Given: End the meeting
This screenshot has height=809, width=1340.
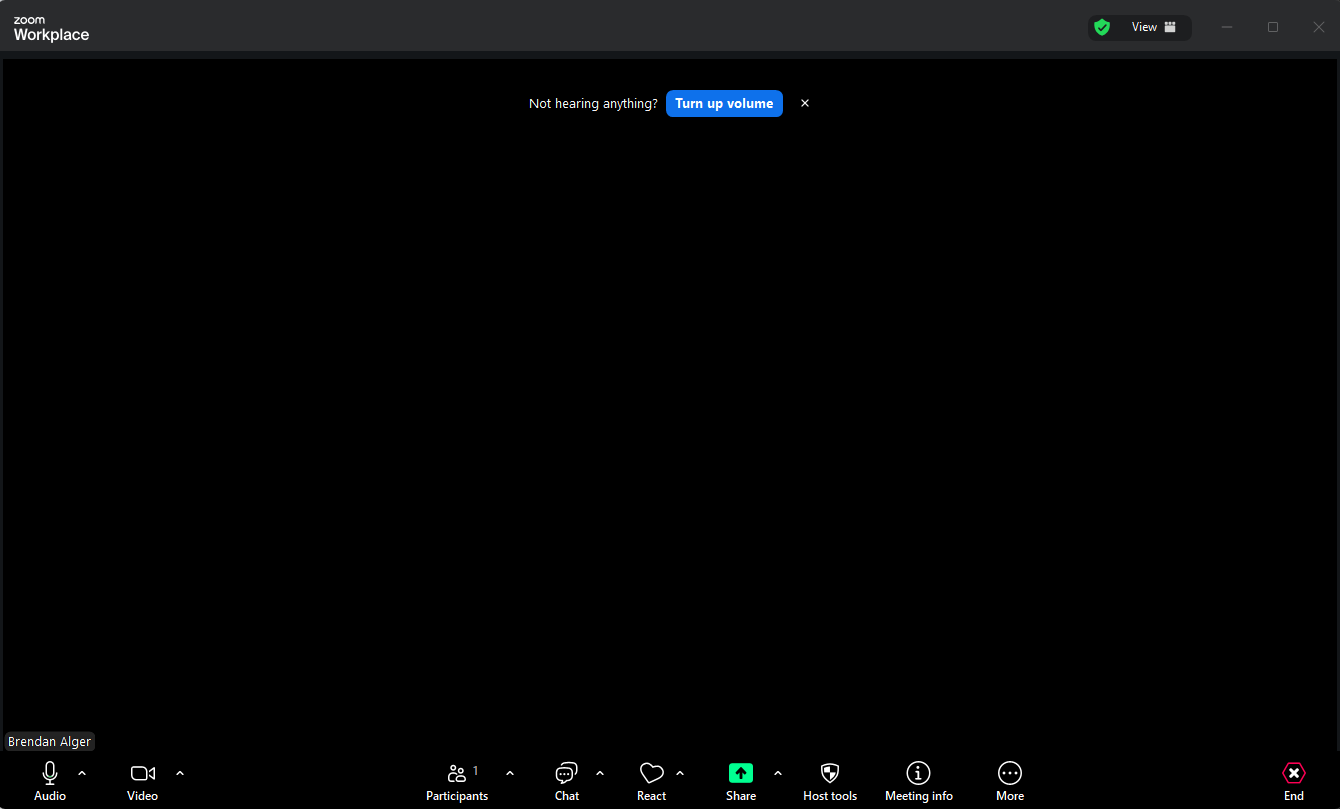Looking at the screenshot, I should click(x=1294, y=780).
